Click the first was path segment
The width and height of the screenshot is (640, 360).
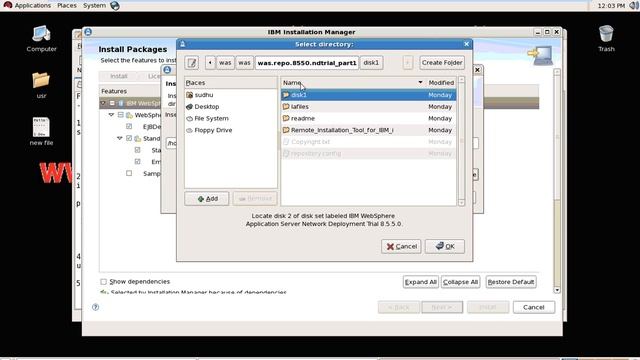(x=225, y=63)
